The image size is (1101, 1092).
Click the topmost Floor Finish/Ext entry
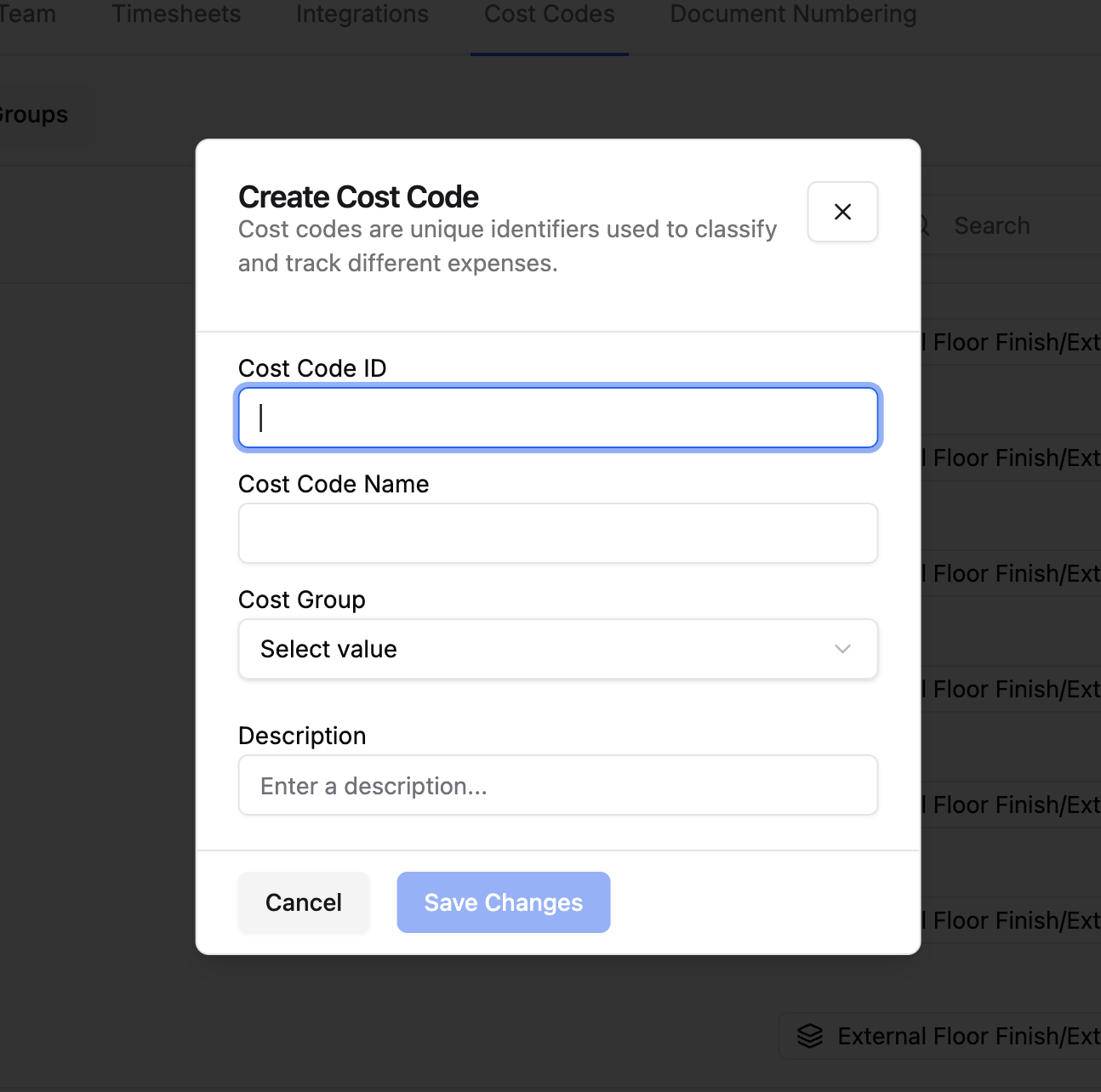point(1013,342)
